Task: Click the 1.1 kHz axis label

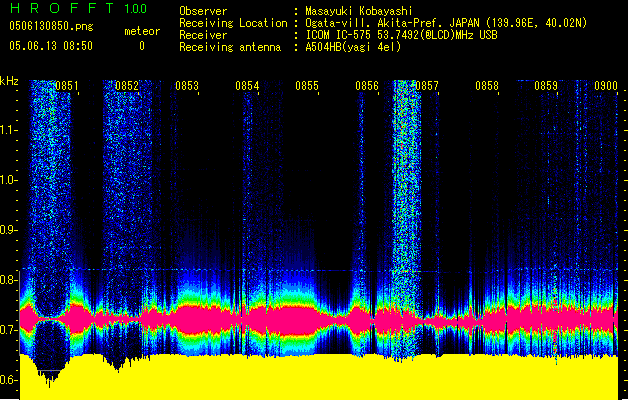Action: (x=8, y=130)
